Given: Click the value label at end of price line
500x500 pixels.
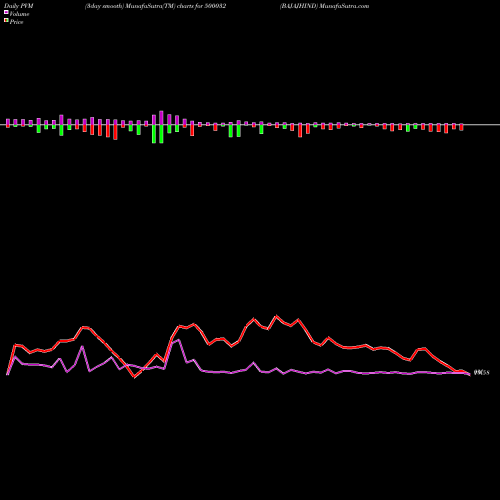Looking at the screenshot, I should pos(481,373).
